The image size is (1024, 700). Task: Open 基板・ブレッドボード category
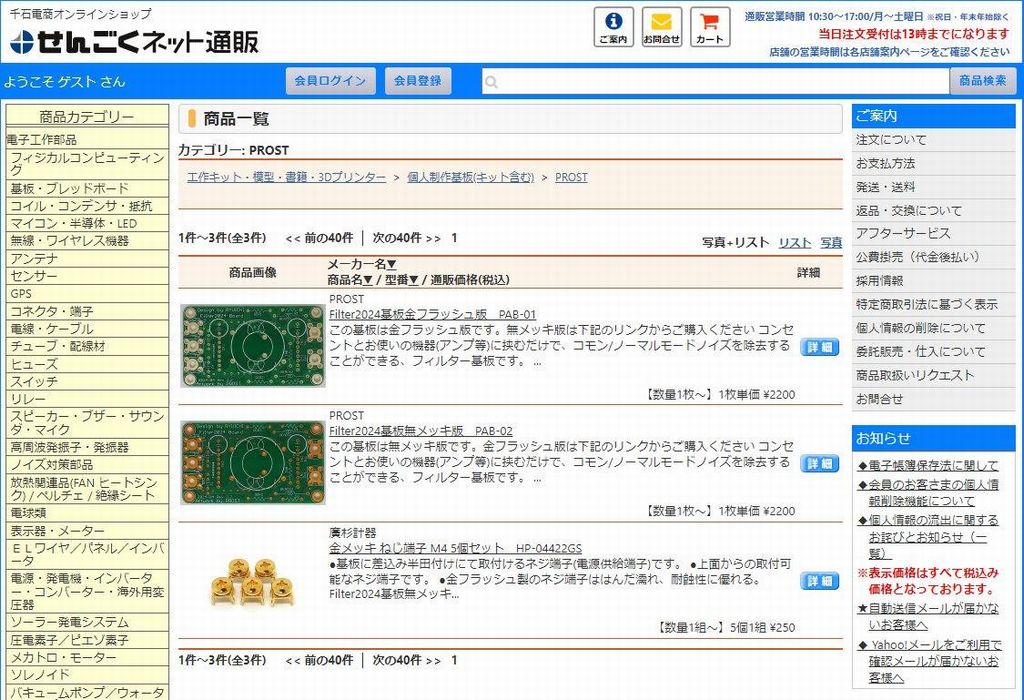70,188
